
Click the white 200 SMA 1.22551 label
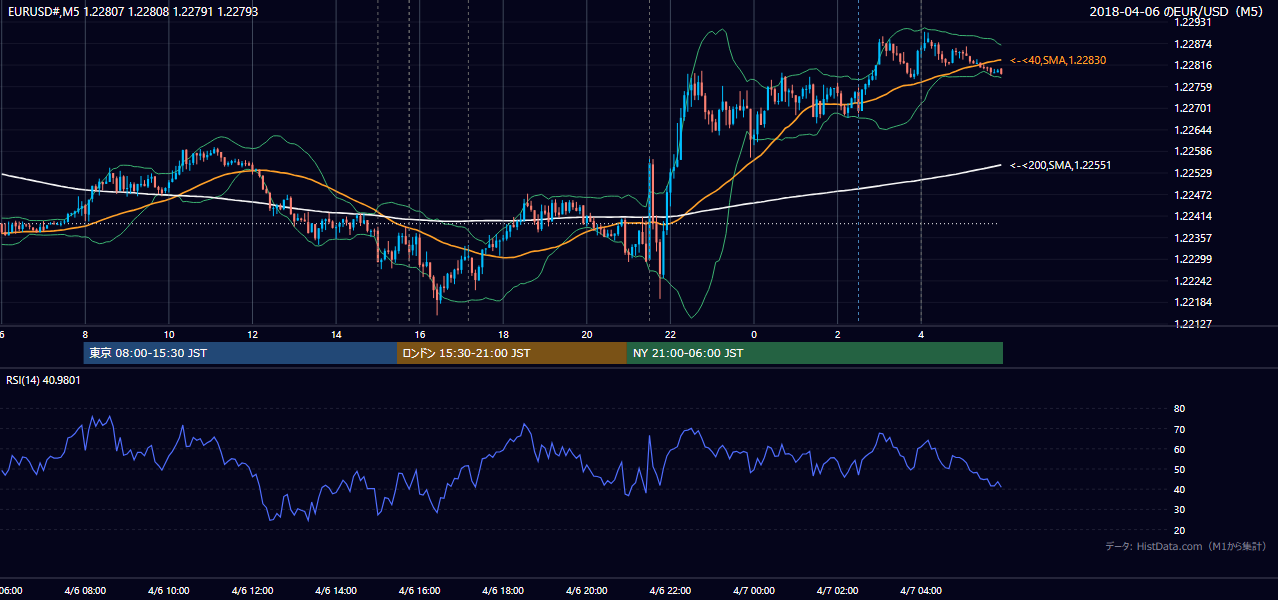(1061, 165)
